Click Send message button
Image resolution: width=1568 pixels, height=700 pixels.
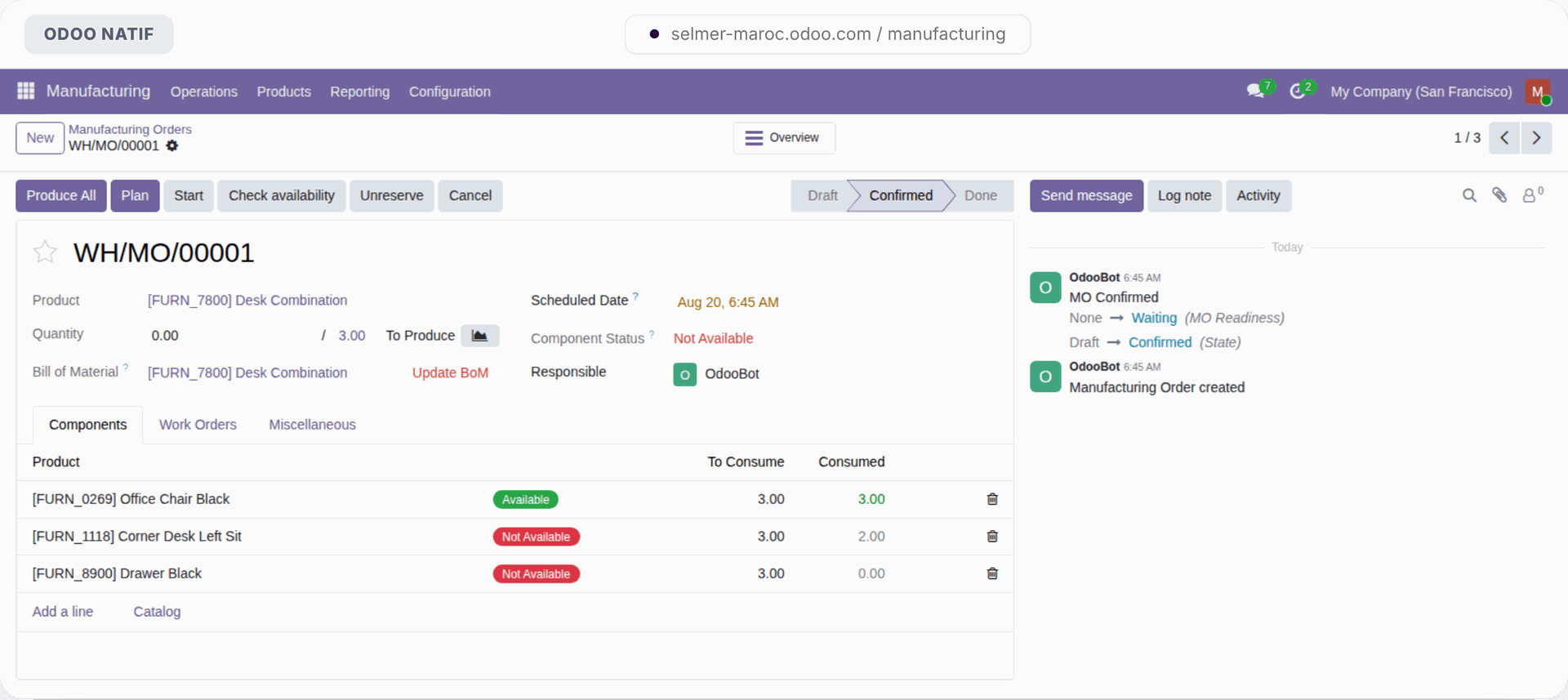point(1086,195)
